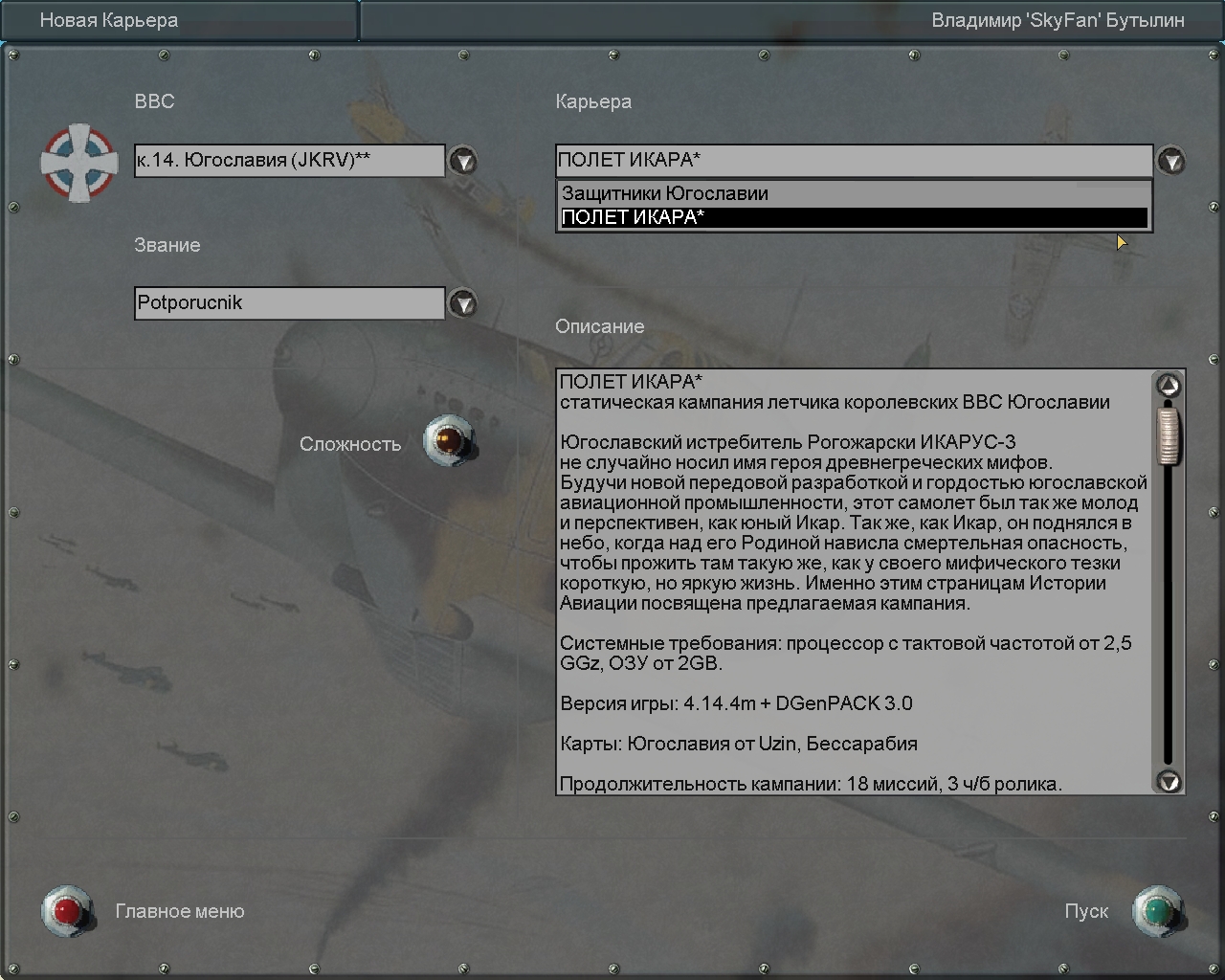Start the career via Пуск label
The height and width of the screenshot is (980, 1225).
pyautogui.click(x=1086, y=911)
